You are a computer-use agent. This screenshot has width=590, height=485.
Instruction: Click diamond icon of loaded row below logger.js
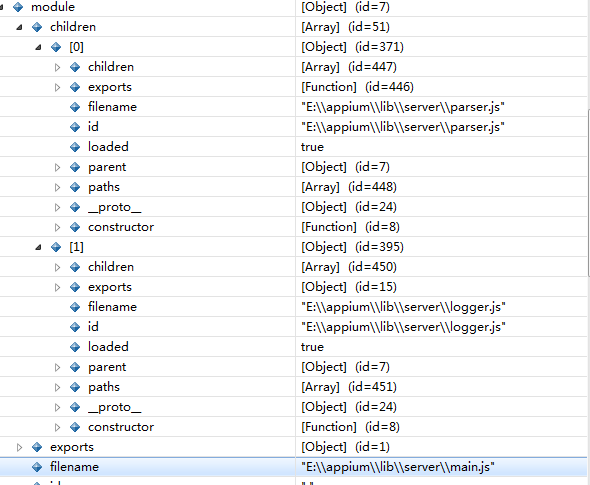[x=75, y=347]
